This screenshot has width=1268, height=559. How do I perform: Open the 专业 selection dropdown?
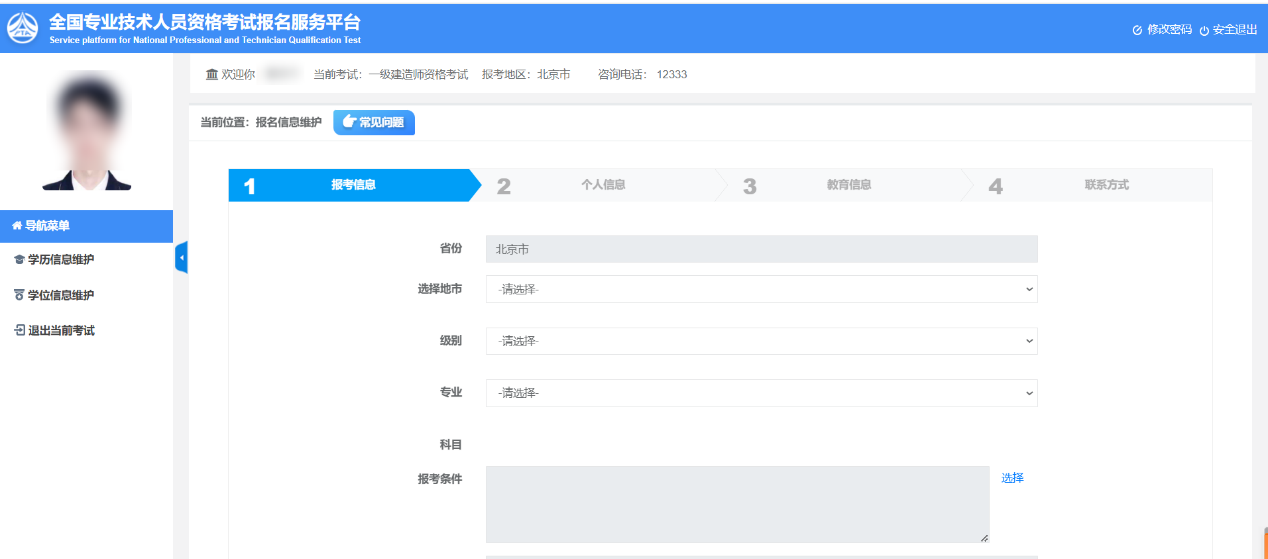(x=761, y=393)
